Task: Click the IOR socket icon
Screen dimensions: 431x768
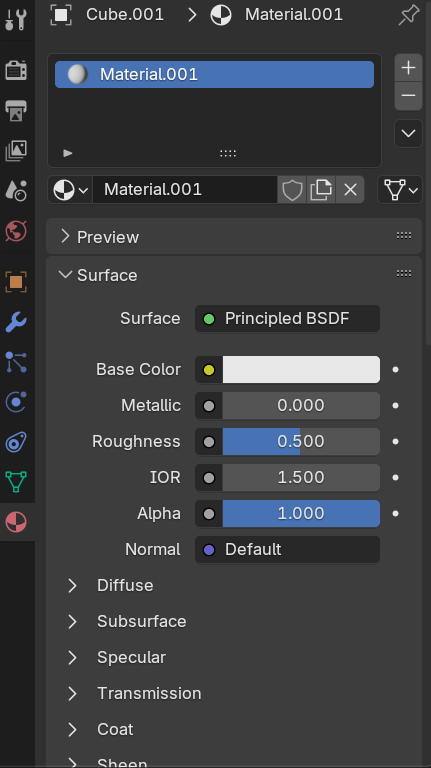Action: (209, 478)
